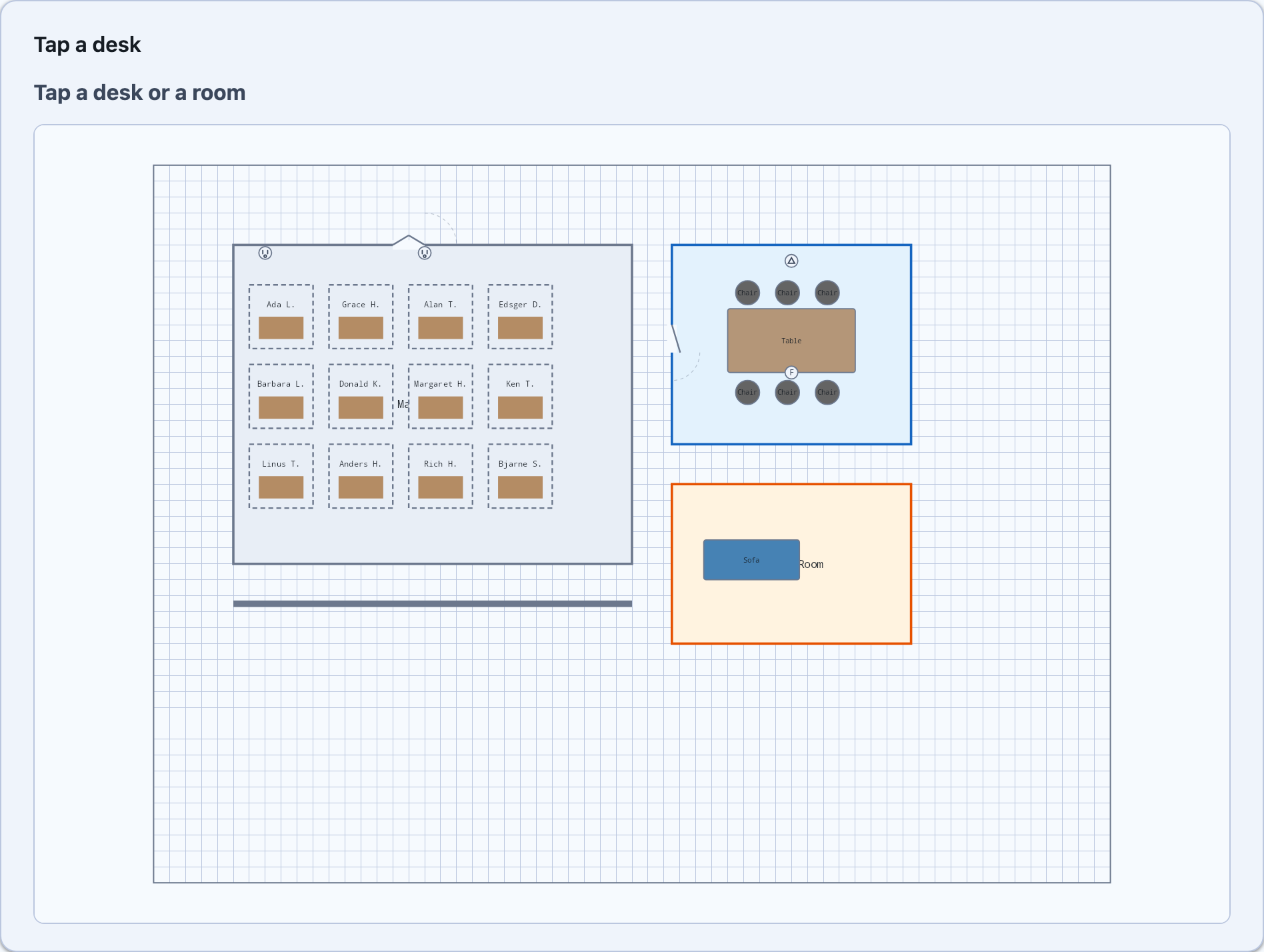Click the top-middle Chair above the table
This screenshot has height=952, width=1264.
tap(787, 293)
